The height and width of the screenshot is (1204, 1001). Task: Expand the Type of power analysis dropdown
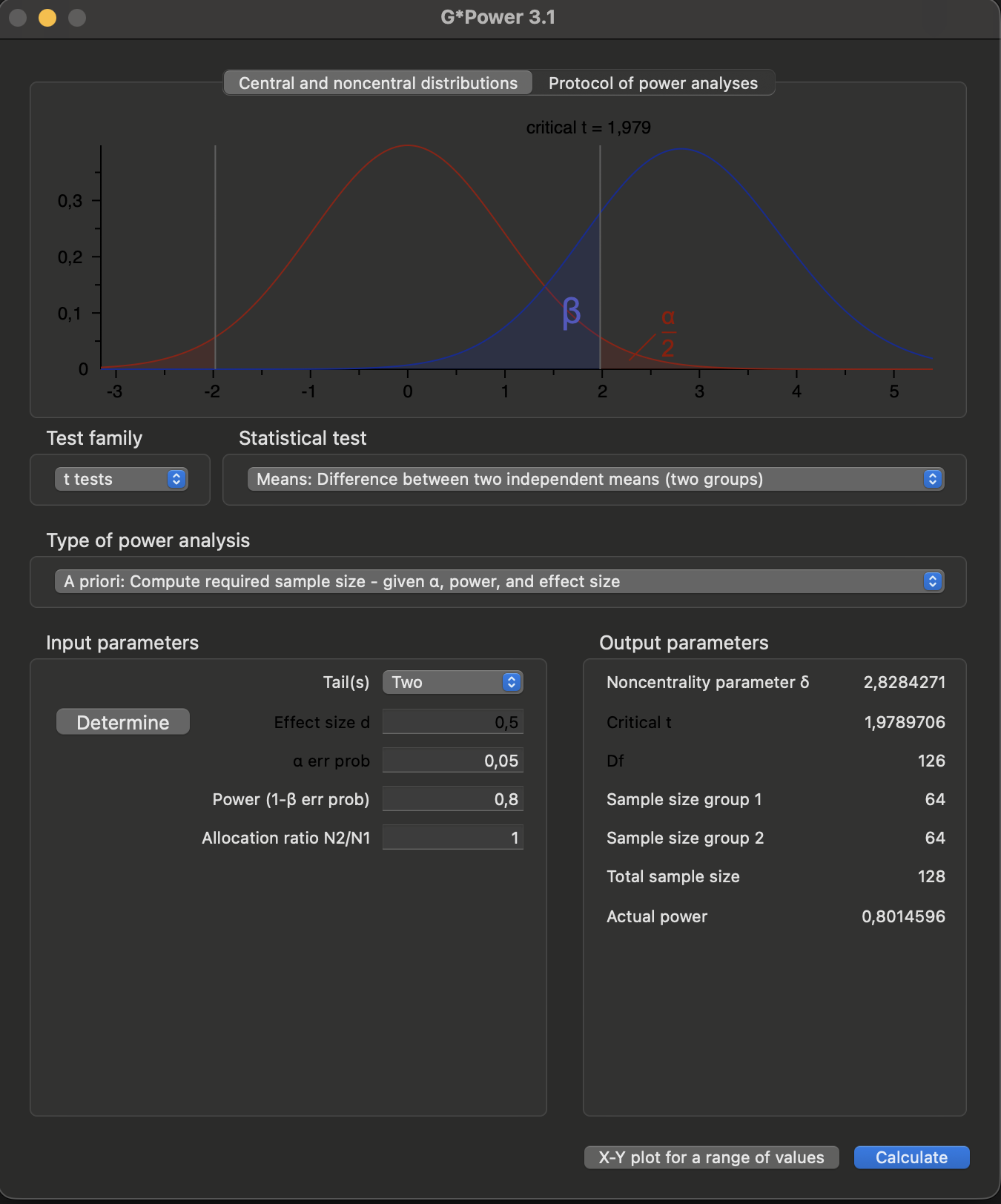499,581
